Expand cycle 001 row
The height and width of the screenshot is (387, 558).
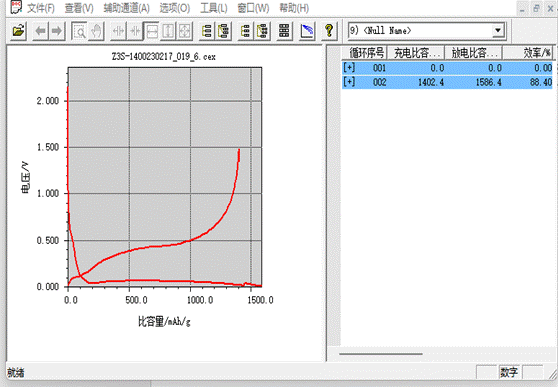coord(349,68)
